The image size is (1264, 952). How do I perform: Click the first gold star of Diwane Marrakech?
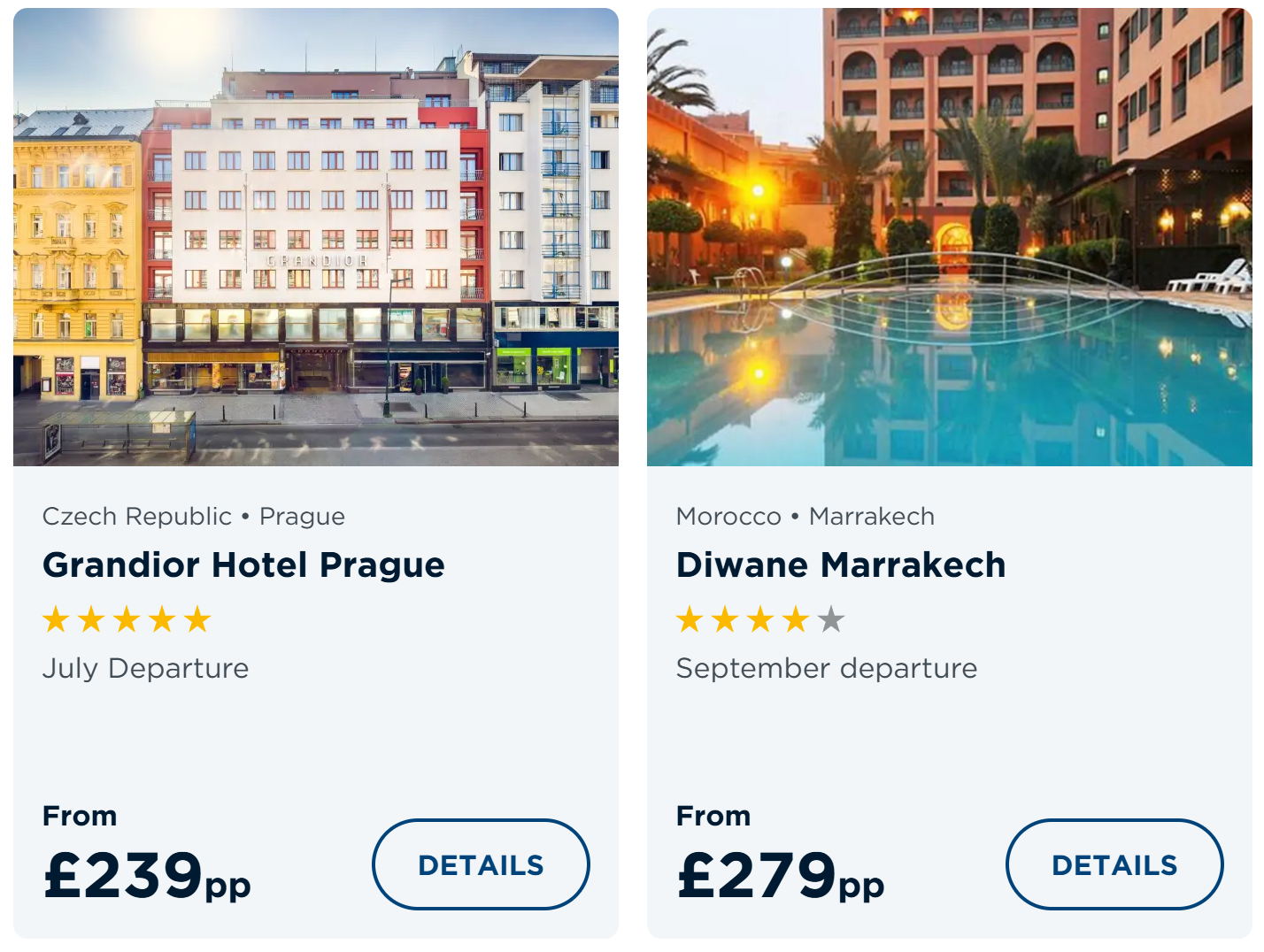[x=690, y=619]
